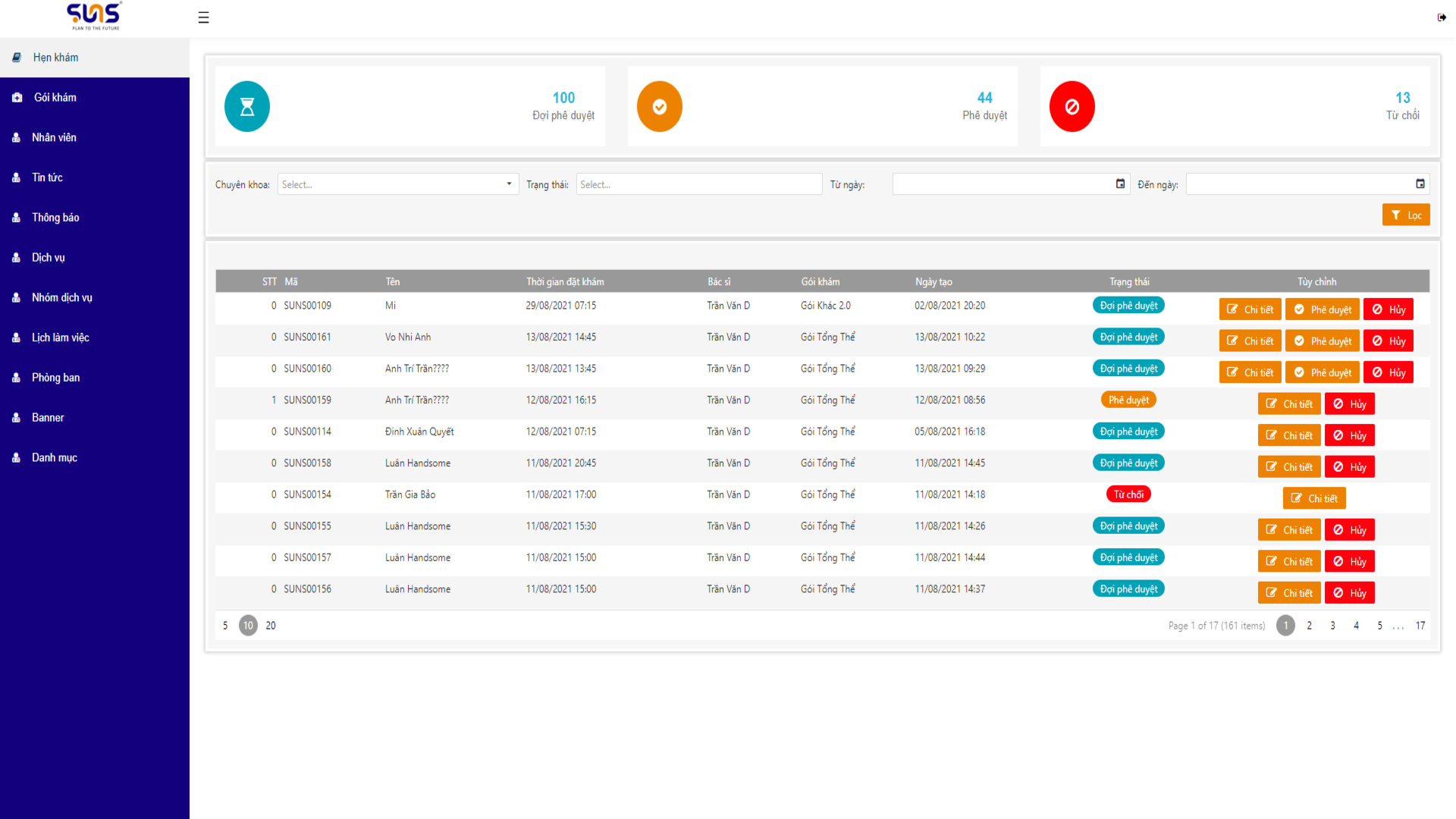The width and height of the screenshot is (1456, 819).
Task: Click the Lọc filter button
Action: click(x=1405, y=215)
